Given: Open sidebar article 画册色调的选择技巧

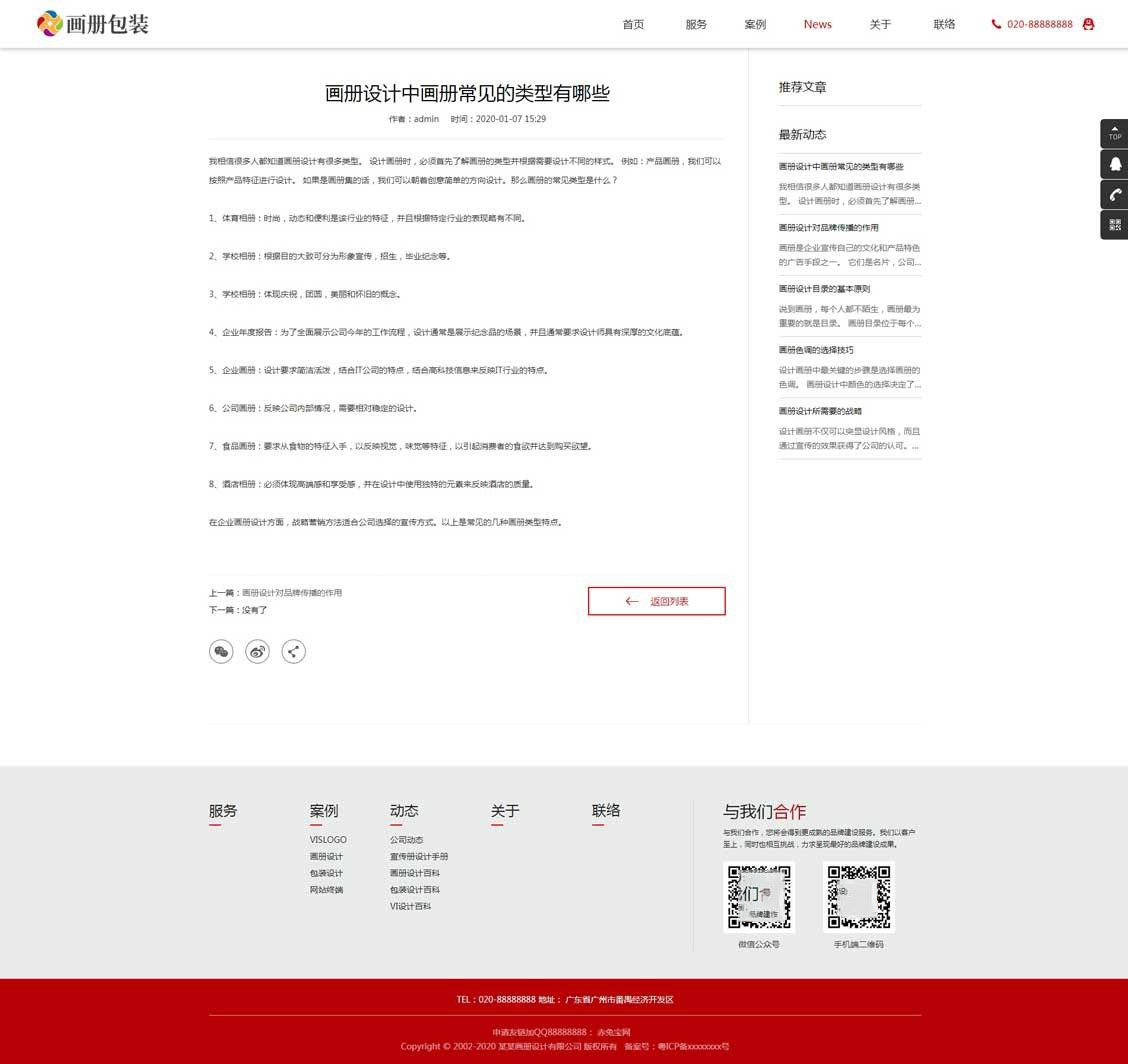Looking at the screenshot, I should click(816, 350).
